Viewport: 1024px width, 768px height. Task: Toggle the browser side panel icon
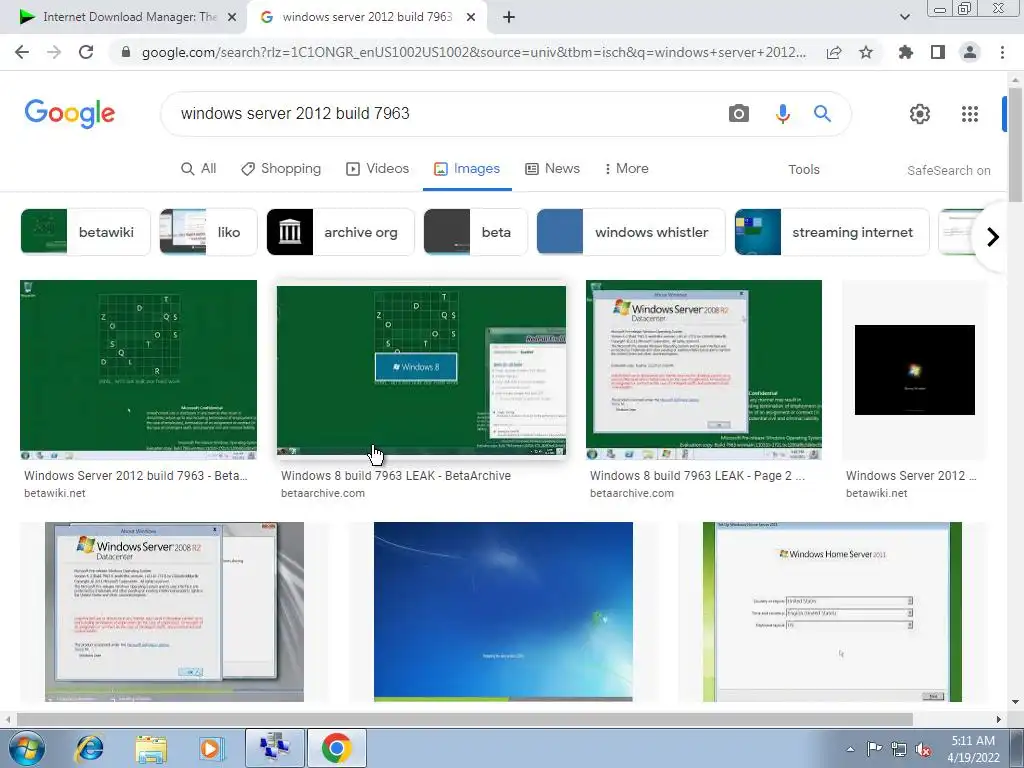point(938,52)
